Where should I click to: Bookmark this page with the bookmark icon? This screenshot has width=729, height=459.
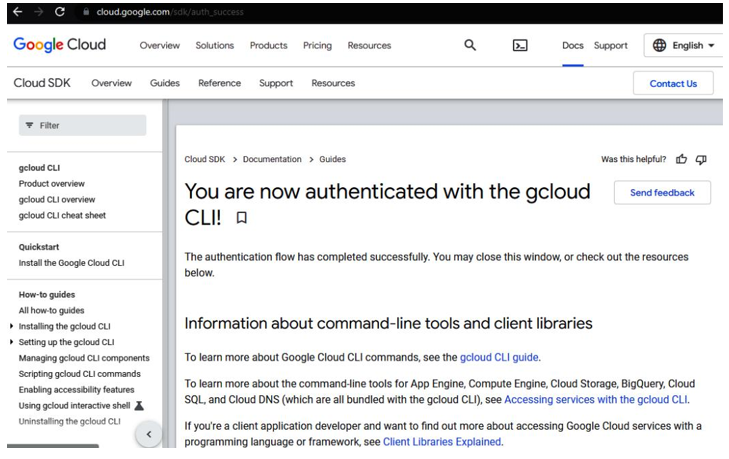(x=241, y=218)
